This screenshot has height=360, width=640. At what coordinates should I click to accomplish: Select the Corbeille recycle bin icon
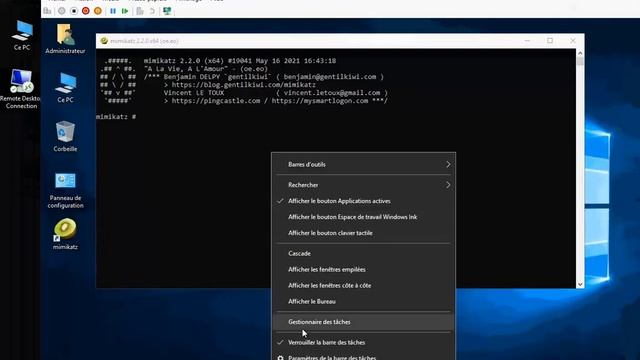65,136
